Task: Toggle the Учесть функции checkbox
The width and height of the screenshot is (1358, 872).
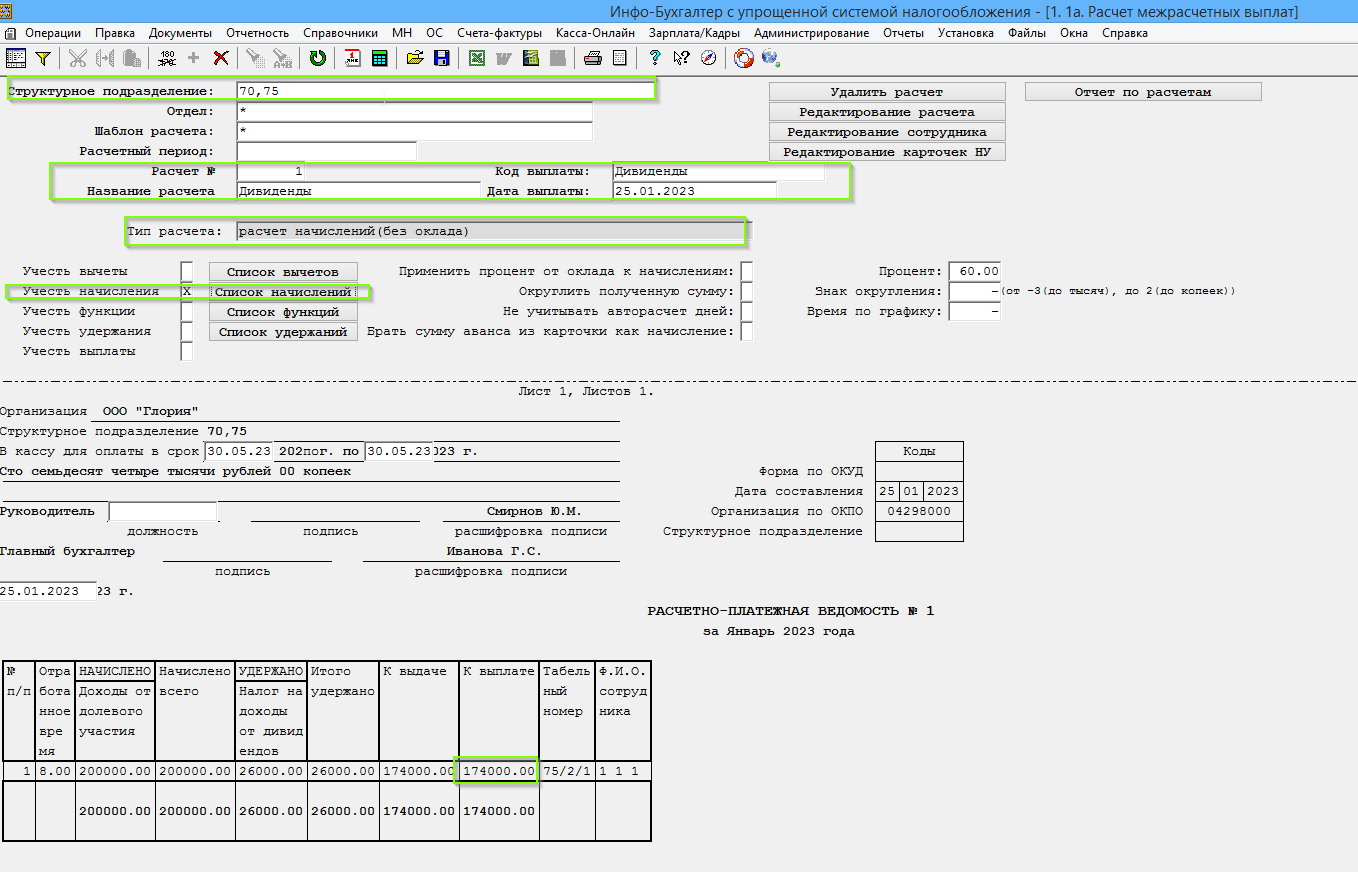Action: pyautogui.click(x=187, y=311)
